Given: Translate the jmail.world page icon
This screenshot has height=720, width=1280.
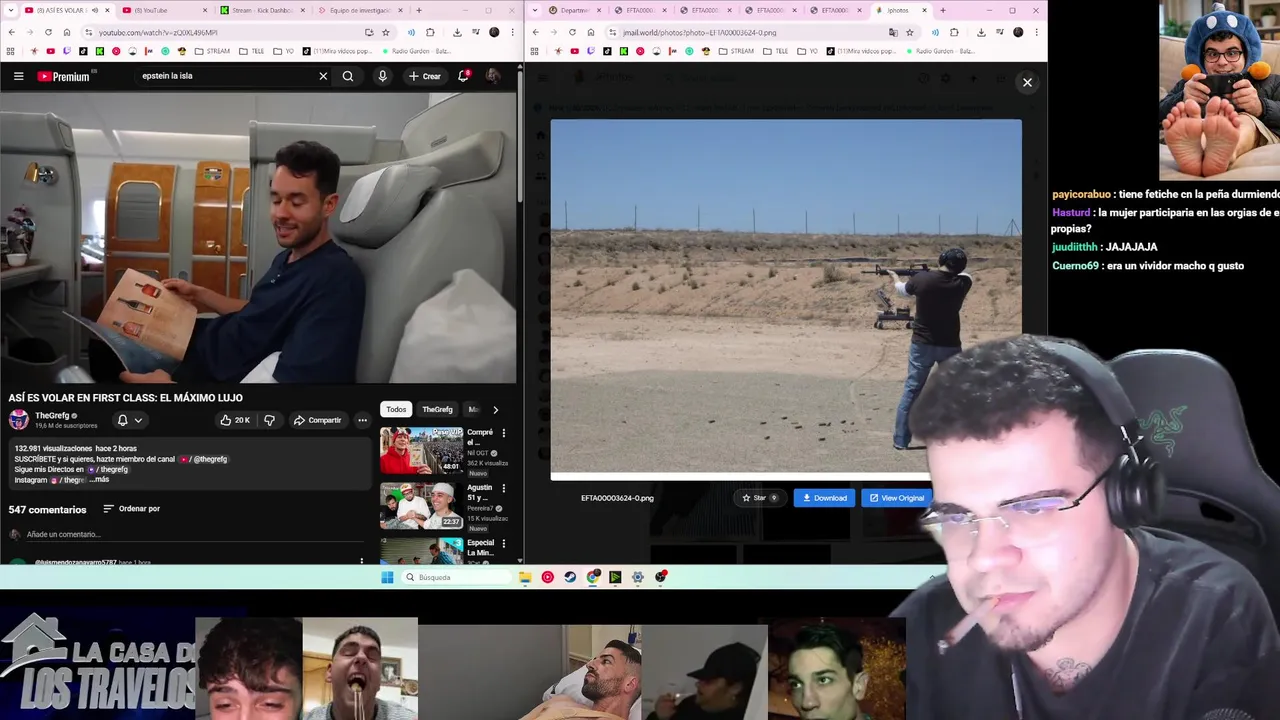Looking at the screenshot, I should coord(893,32).
